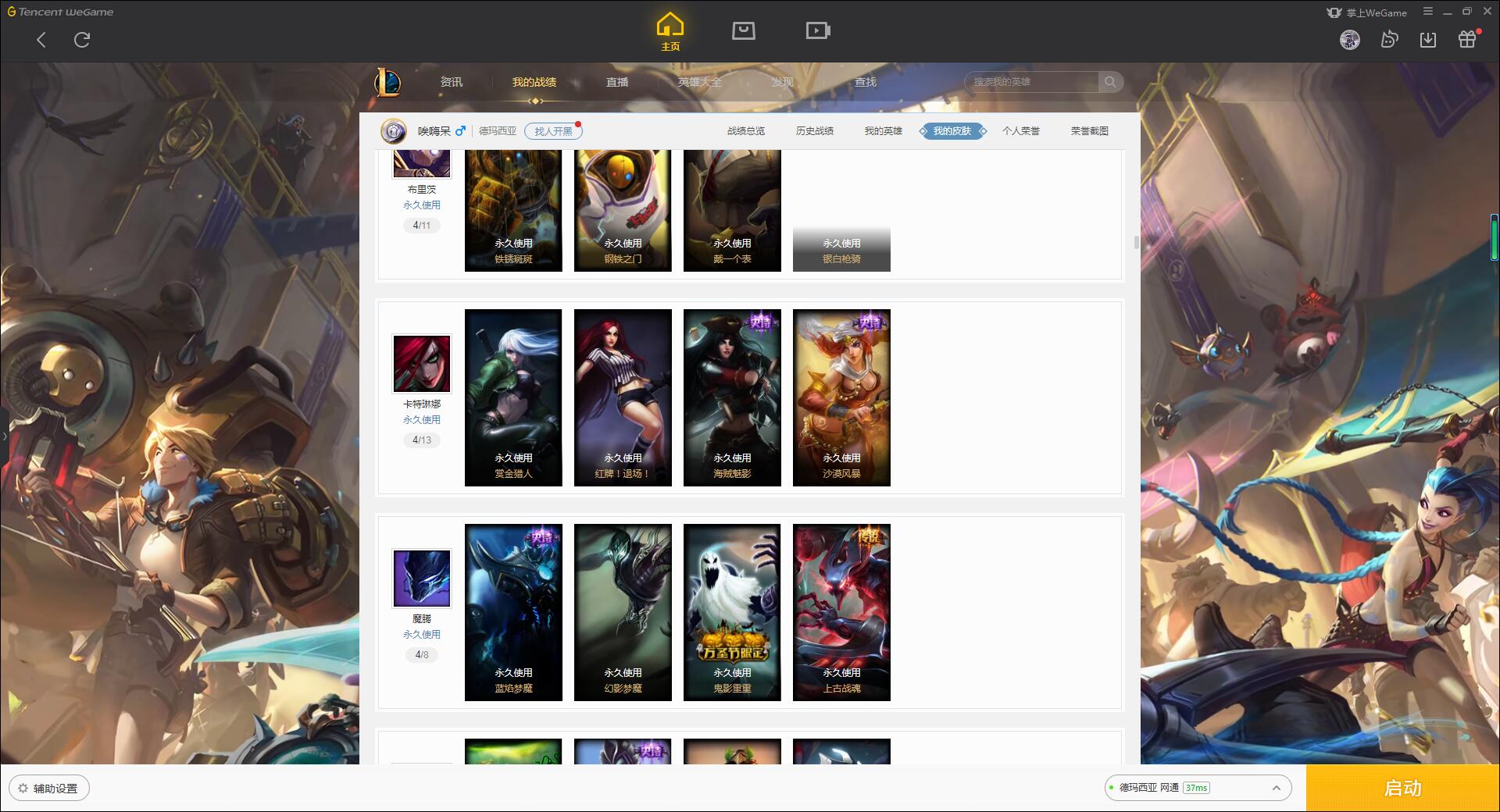Open the 个人荣誉 sub-tab
This screenshot has width=1500, height=812.
tap(1021, 131)
